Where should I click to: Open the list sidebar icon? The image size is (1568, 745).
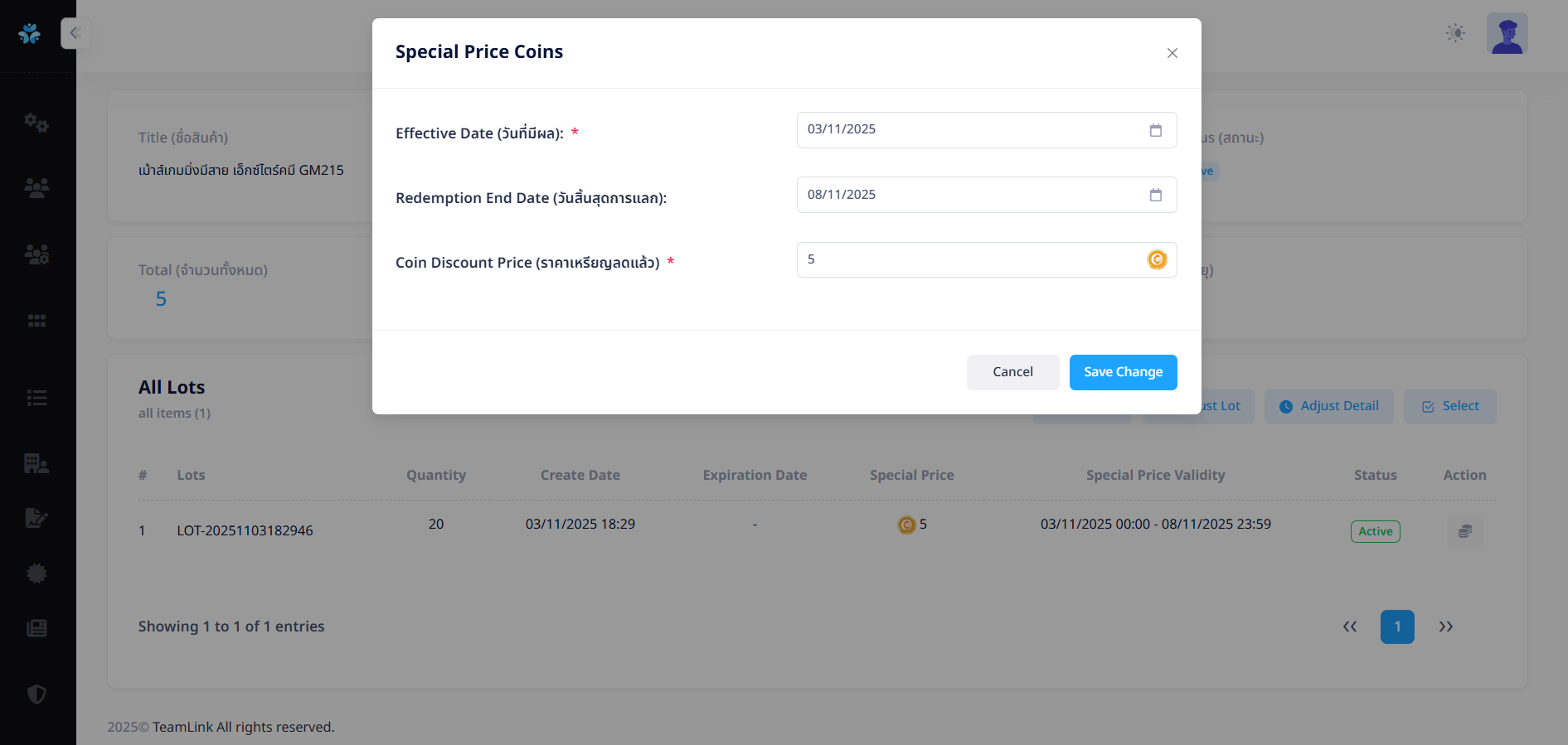point(36,398)
